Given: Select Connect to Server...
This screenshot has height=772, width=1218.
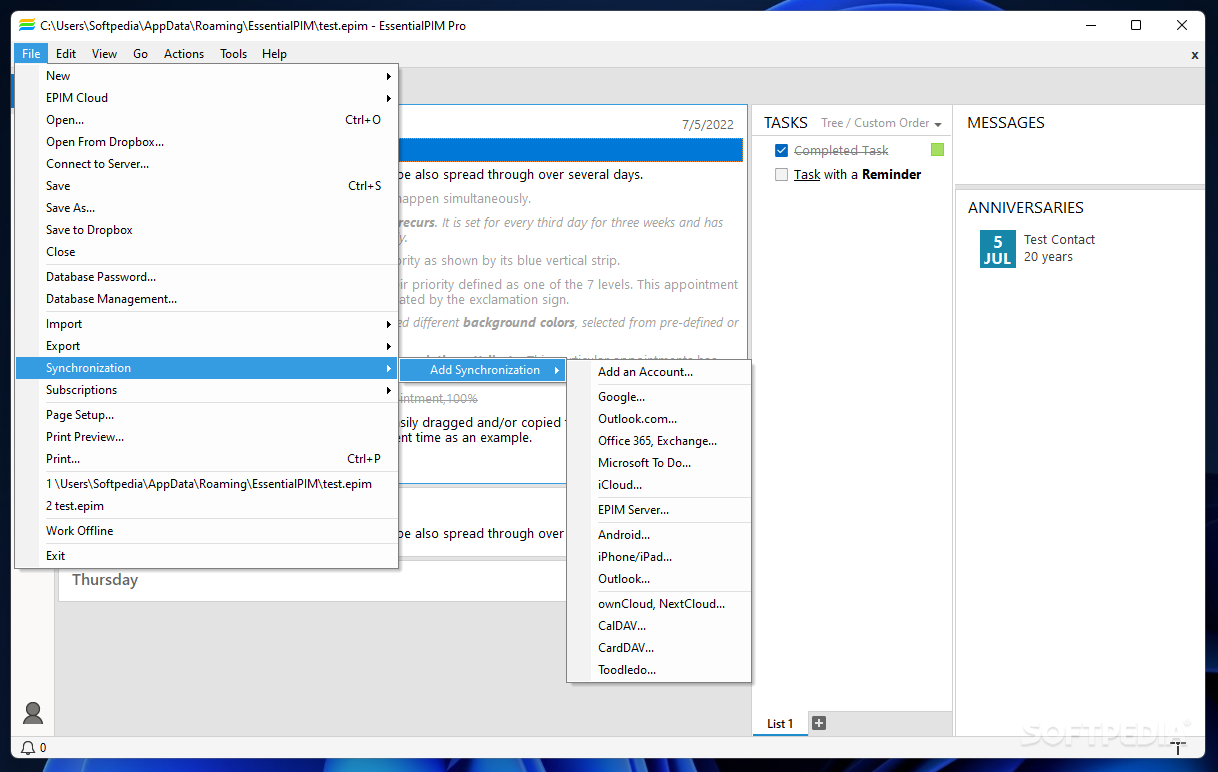Looking at the screenshot, I should (x=207, y=164).
